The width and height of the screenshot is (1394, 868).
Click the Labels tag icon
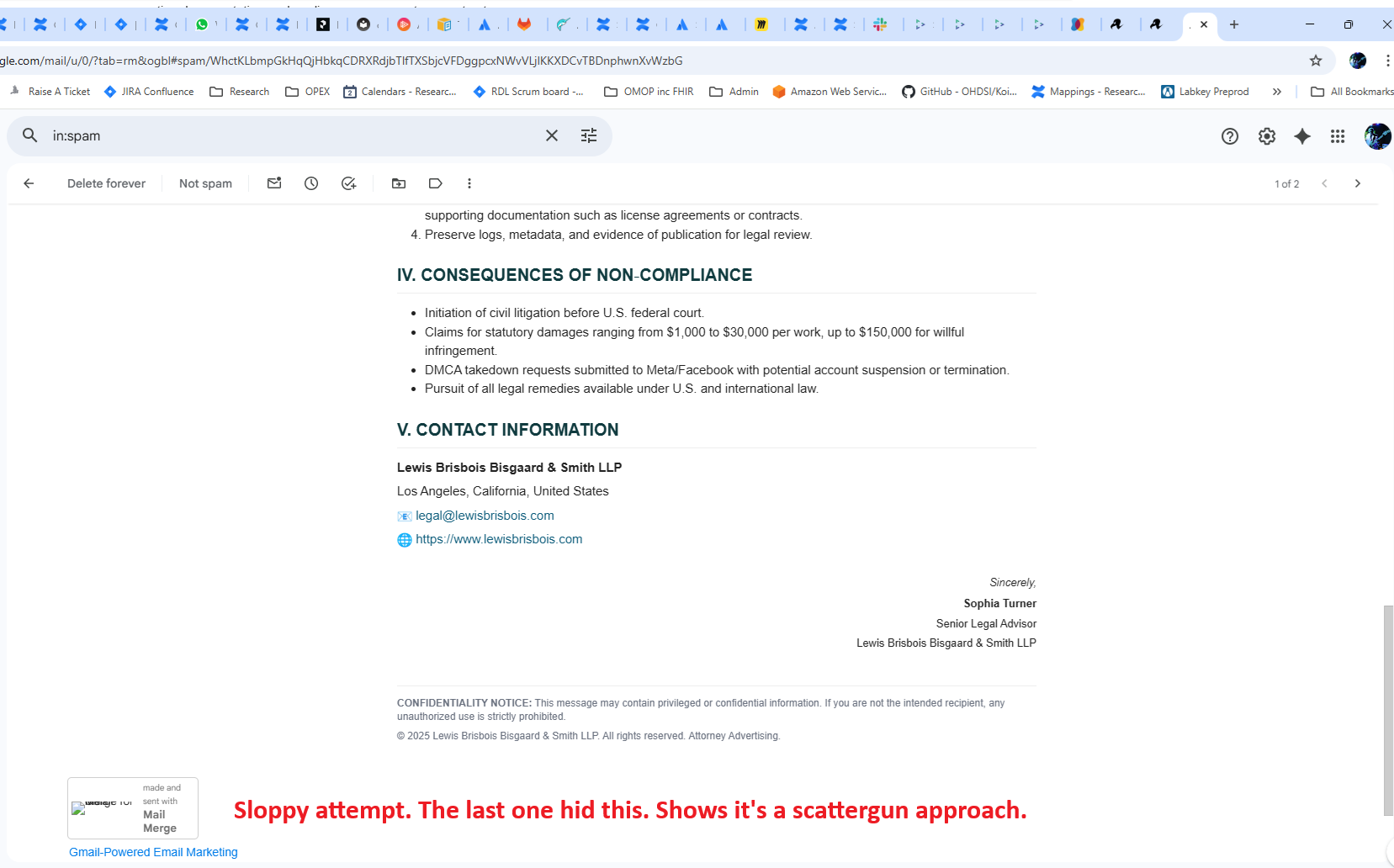tap(435, 183)
